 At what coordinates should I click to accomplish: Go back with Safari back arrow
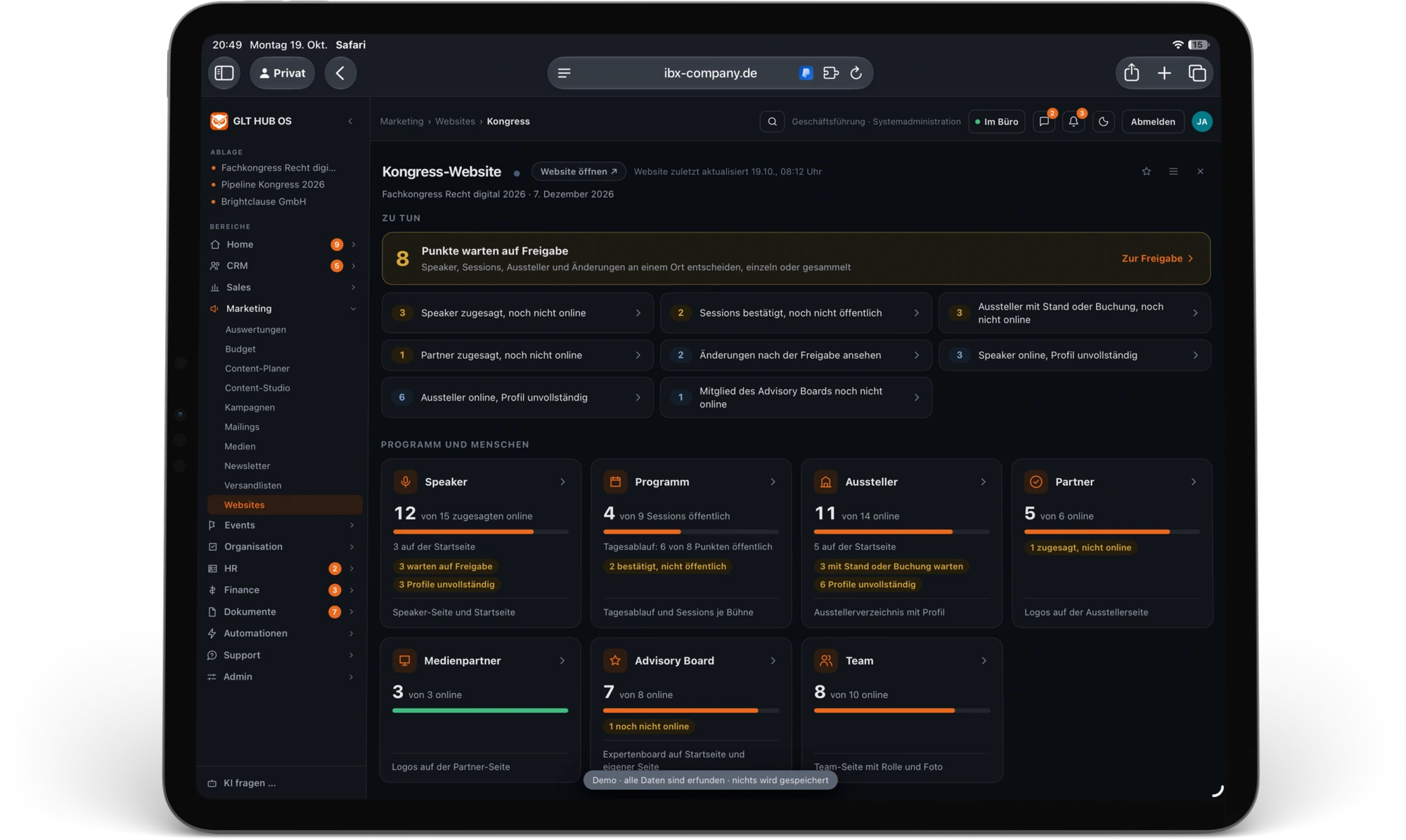[x=340, y=73]
